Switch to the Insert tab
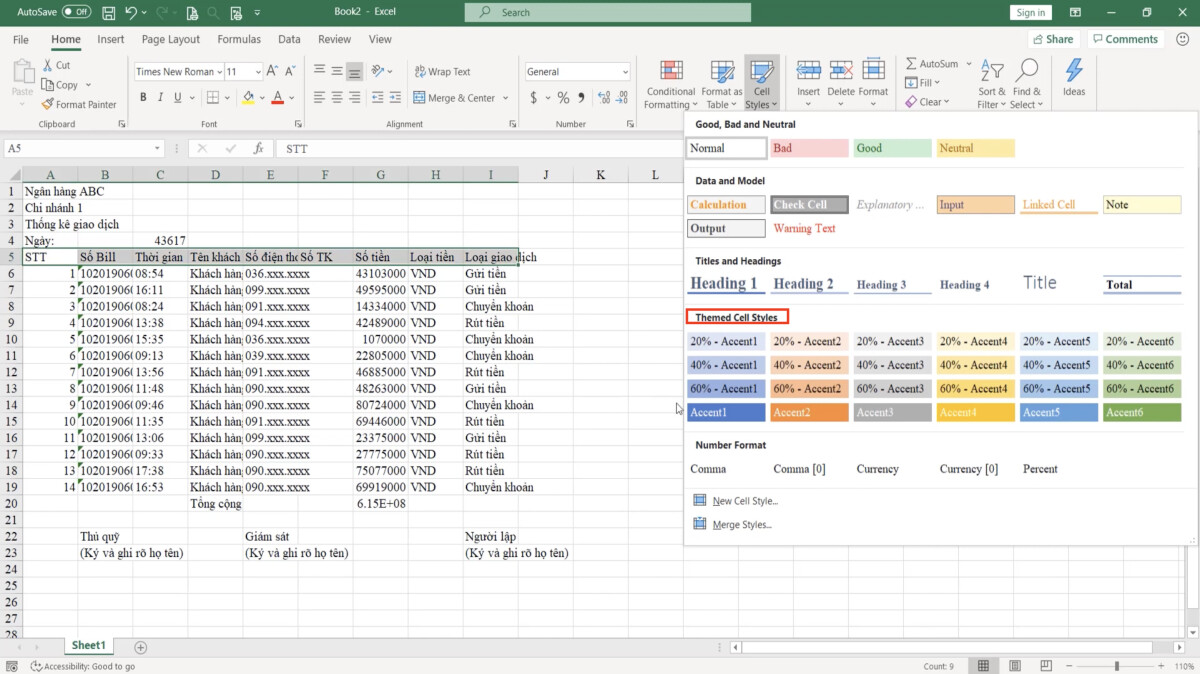Image resolution: width=1200 pixels, height=674 pixels. click(x=111, y=39)
